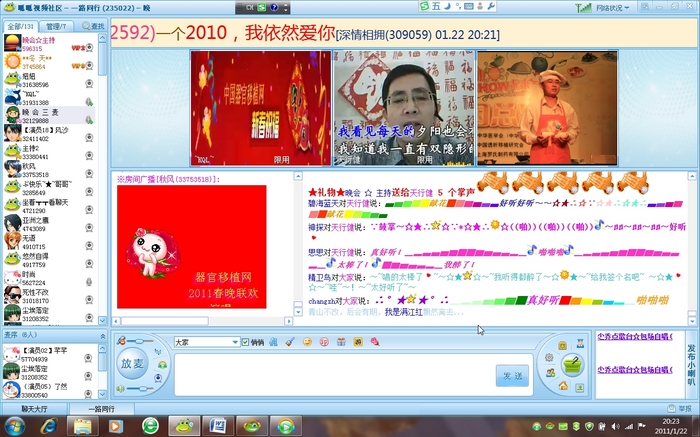700x437 pixels.
Task: Send the message with the 发送 button
Action: coord(512,376)
